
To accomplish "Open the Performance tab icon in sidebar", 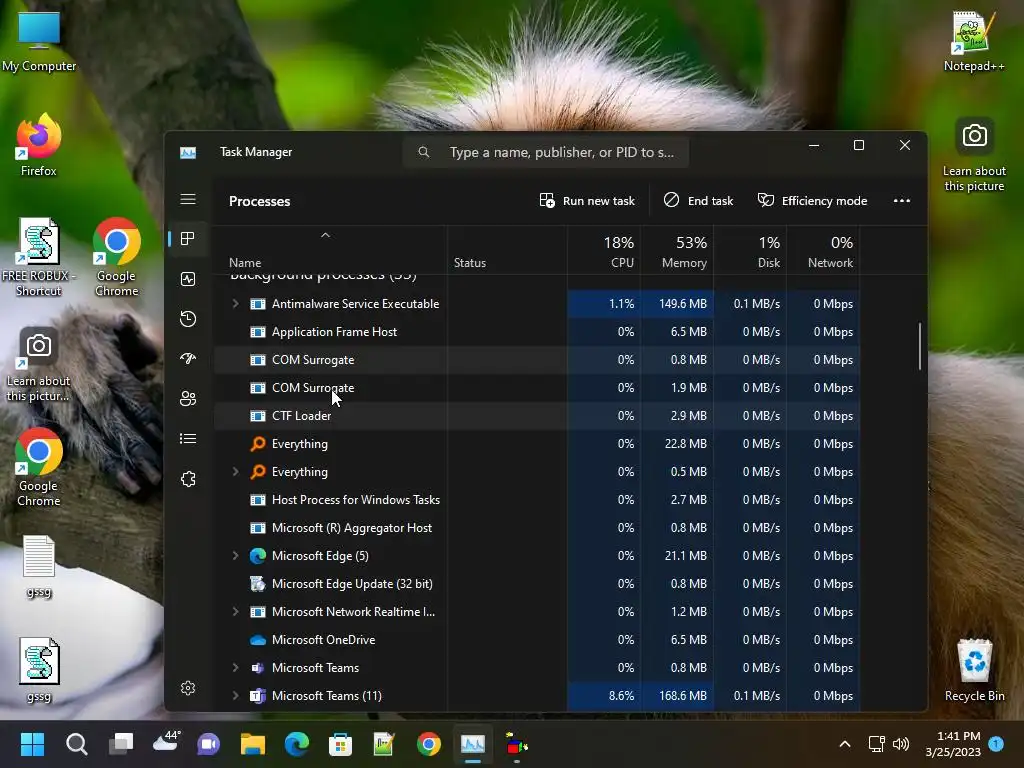I will click(x=188, y=279).
